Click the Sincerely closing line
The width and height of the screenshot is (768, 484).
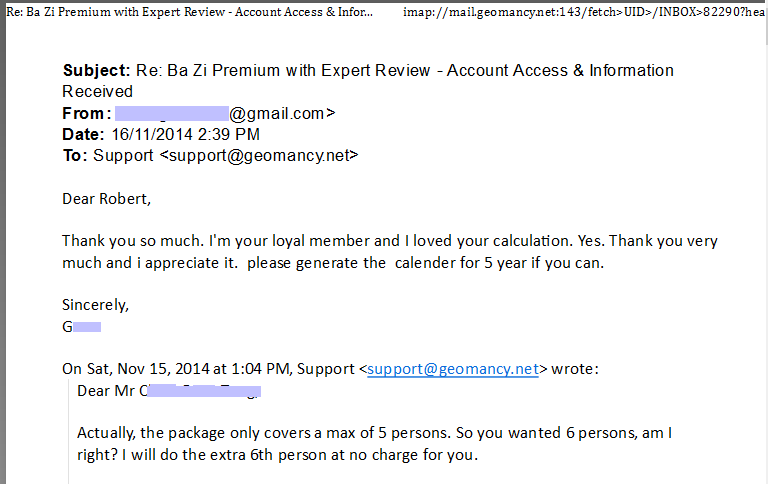[95, 305]
